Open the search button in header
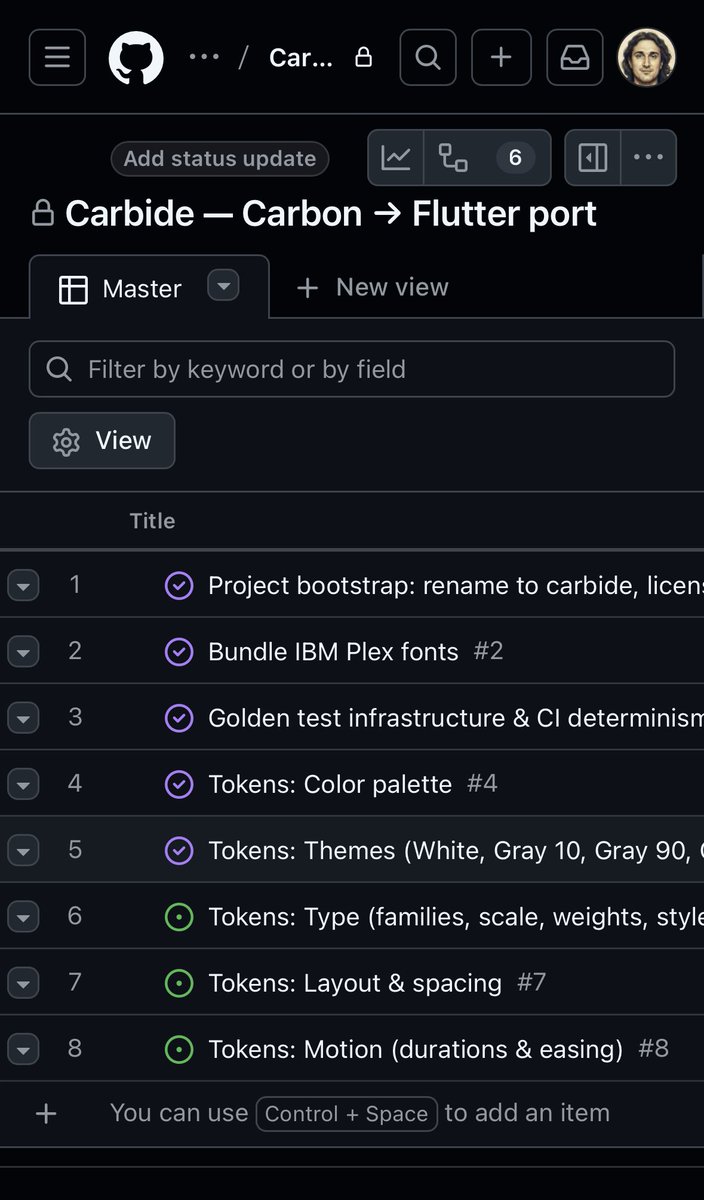Image resolution: width=704 pixels, height=1200 pixels. coord(428,57)
